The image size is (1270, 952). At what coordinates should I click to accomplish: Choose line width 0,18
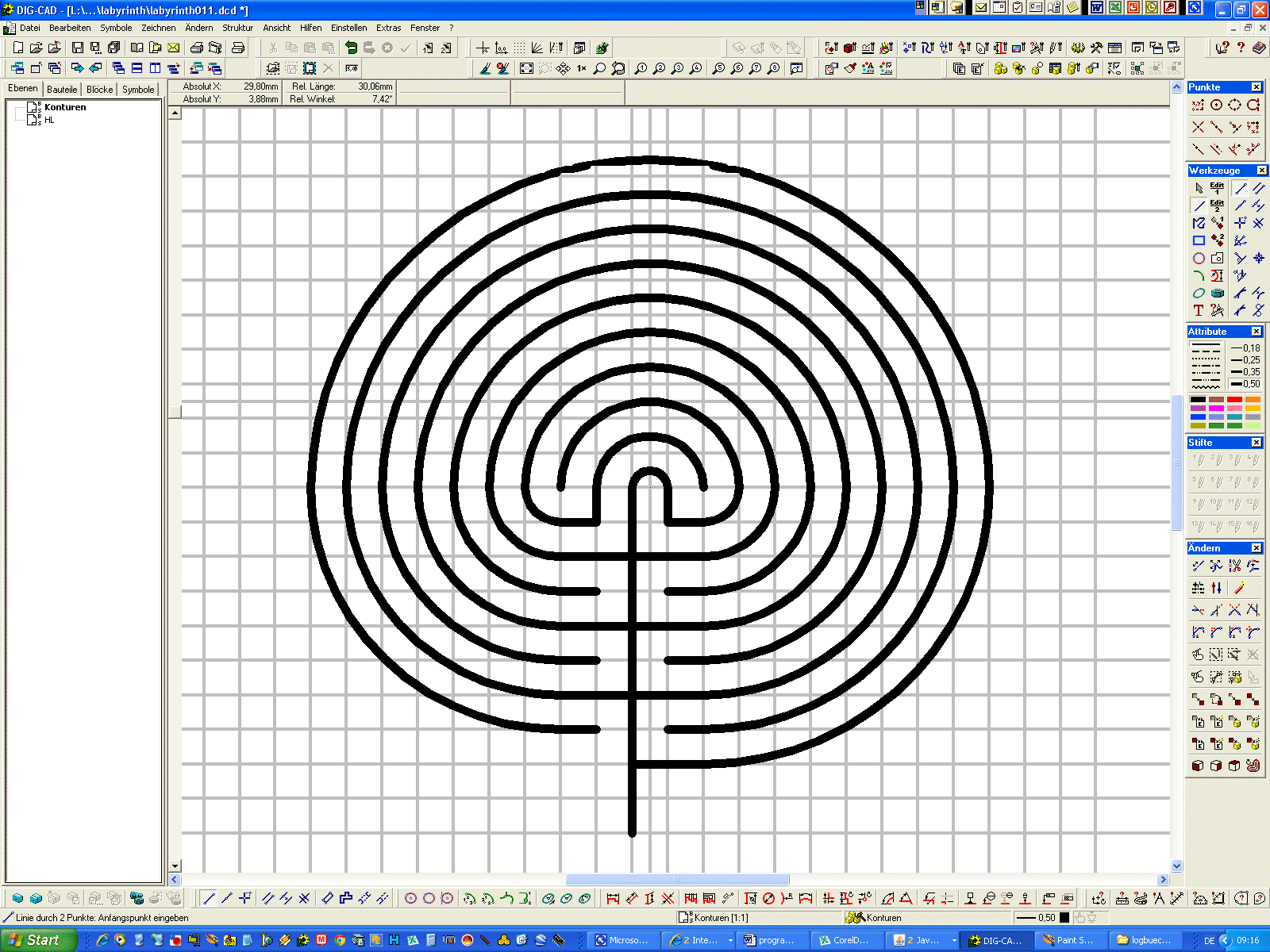tap(1245, 348)
